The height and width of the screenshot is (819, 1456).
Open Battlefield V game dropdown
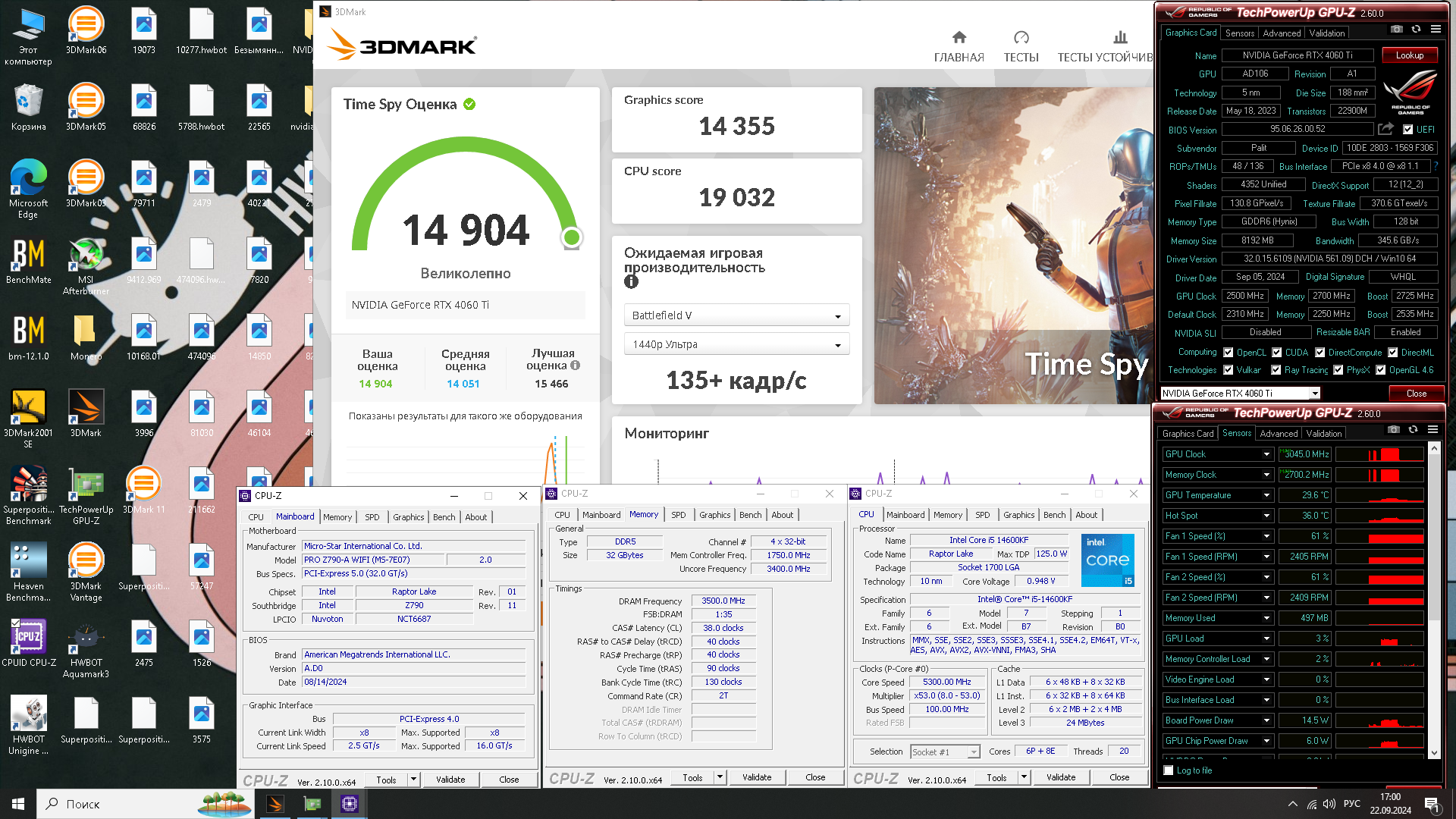(736, 315)
